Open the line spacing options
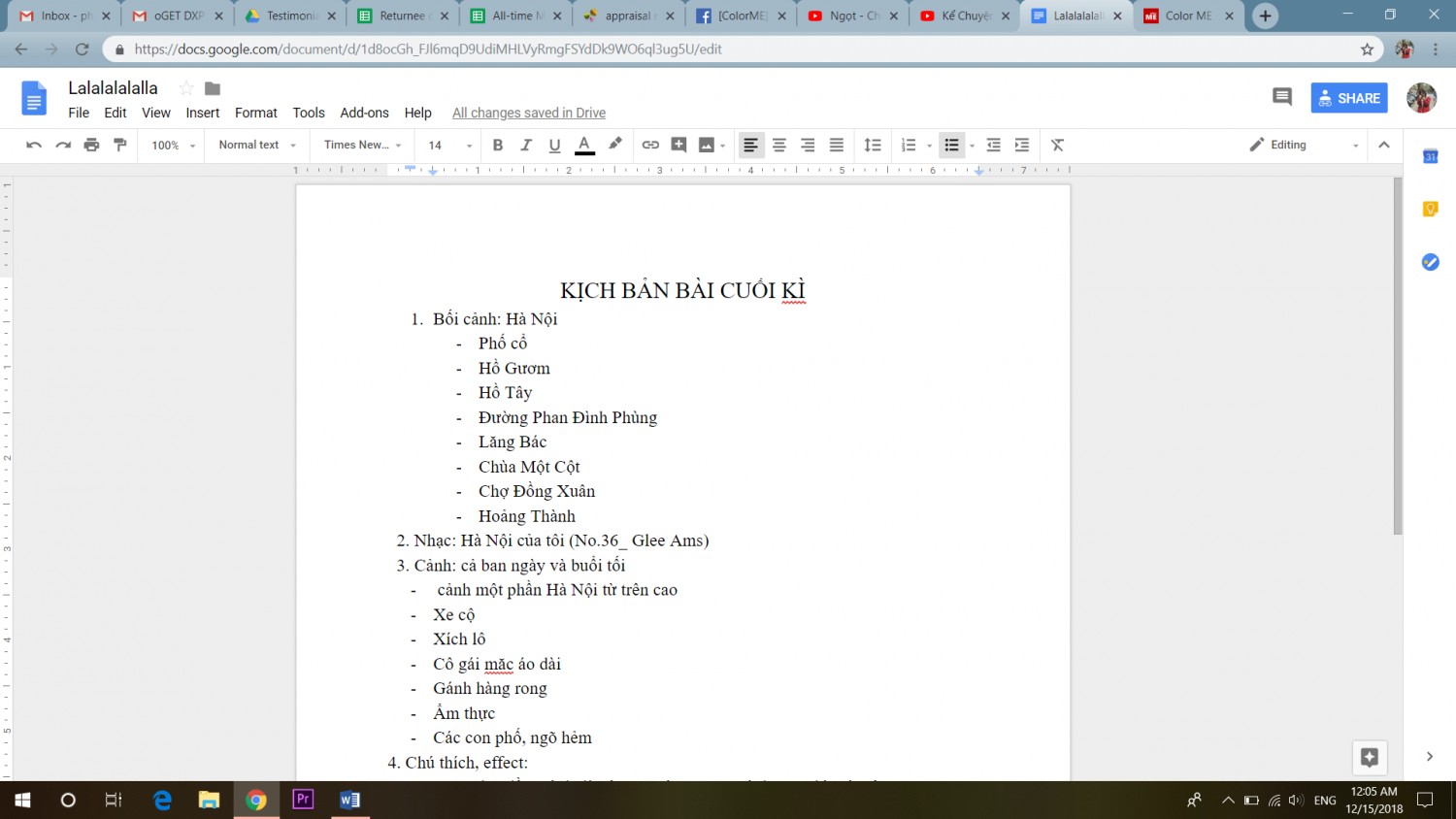This screenshot has height=819, width=1456. point(873,145)
